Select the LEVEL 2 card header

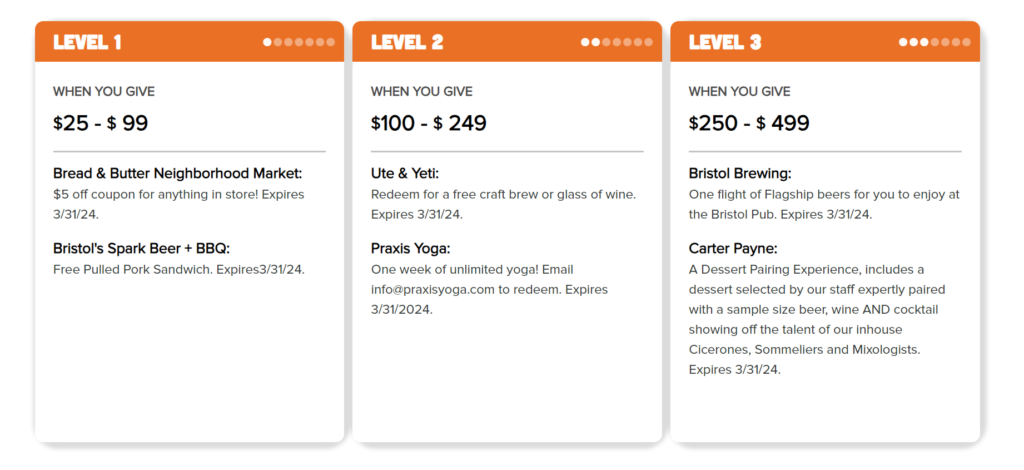(x=507, y=42)
